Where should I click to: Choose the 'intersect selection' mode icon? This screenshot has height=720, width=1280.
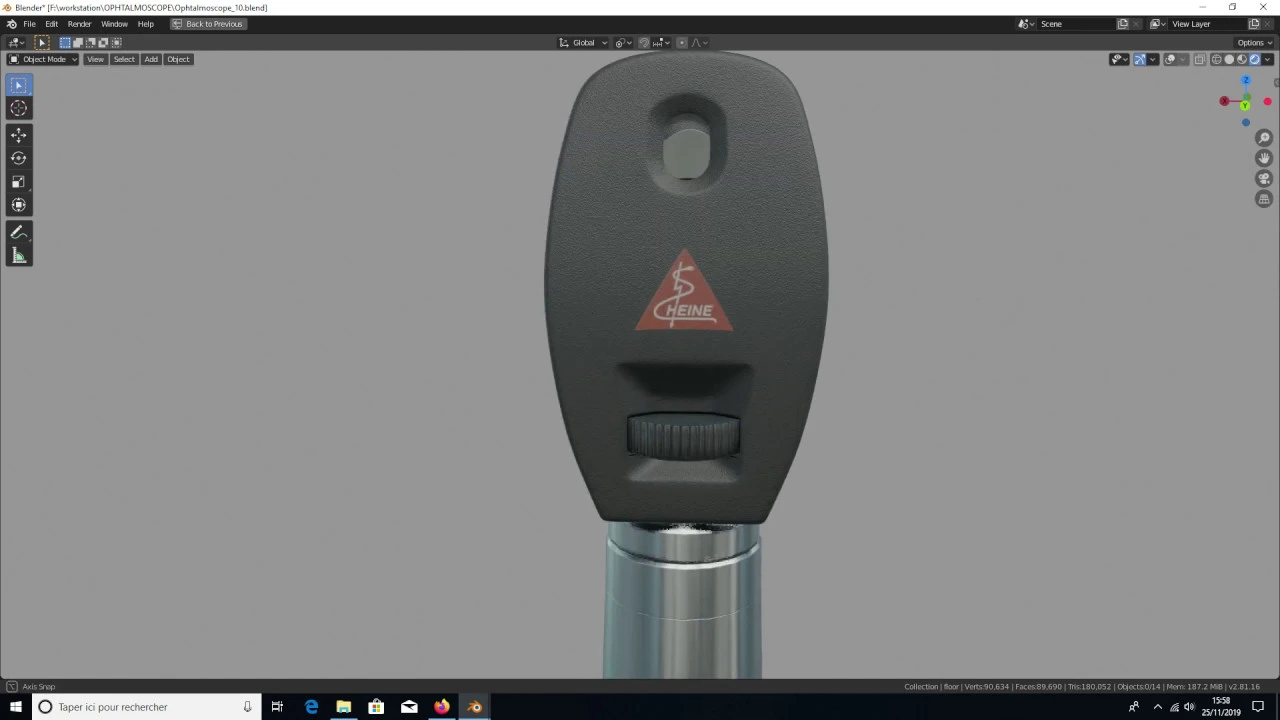[x=116, y=43]
